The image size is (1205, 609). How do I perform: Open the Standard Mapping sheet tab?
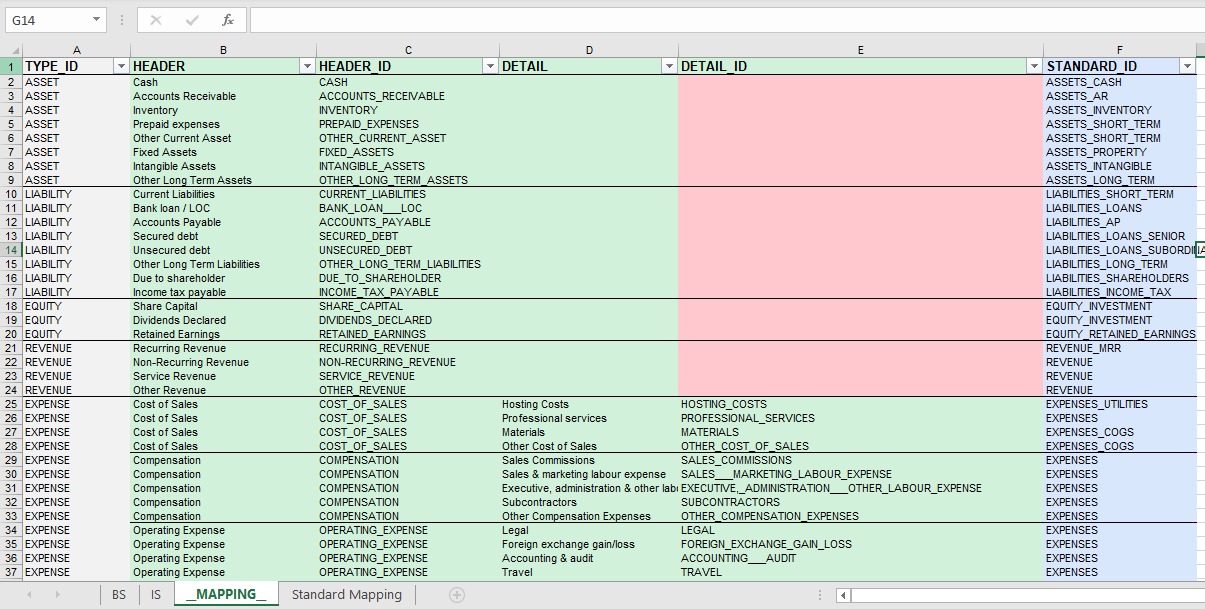point(347,595)
